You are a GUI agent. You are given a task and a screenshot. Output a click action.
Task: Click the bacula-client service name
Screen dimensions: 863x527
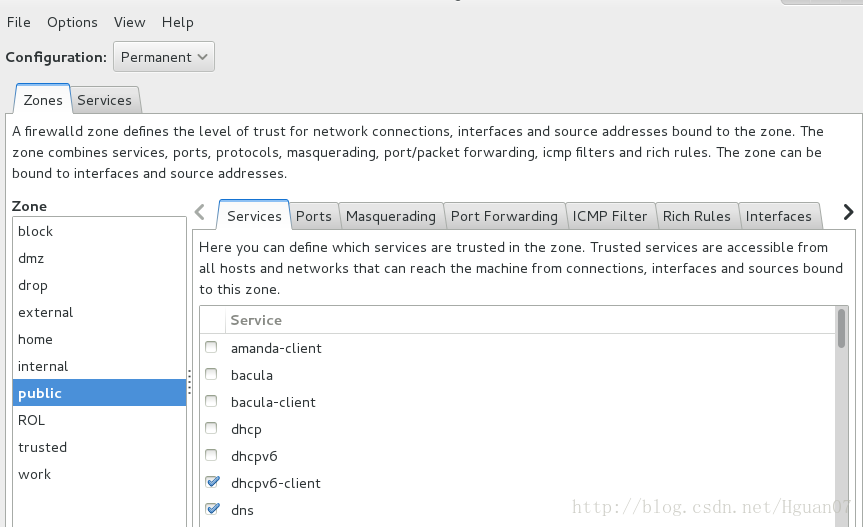coord(273,402)
